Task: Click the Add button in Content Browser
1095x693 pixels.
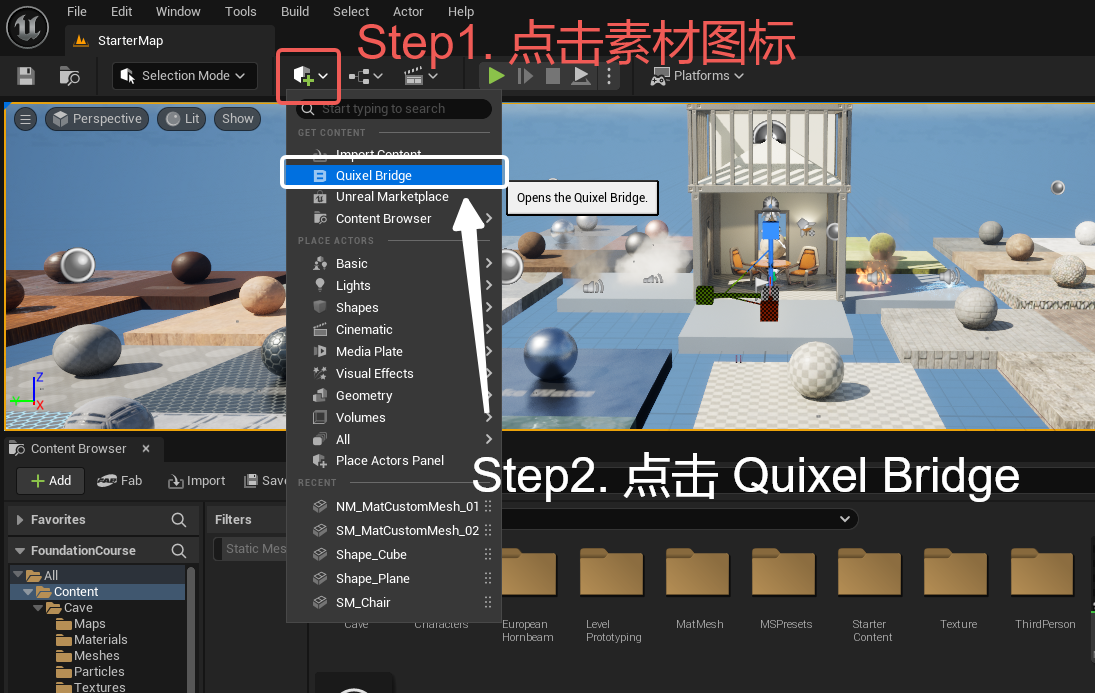Action: 51,481
